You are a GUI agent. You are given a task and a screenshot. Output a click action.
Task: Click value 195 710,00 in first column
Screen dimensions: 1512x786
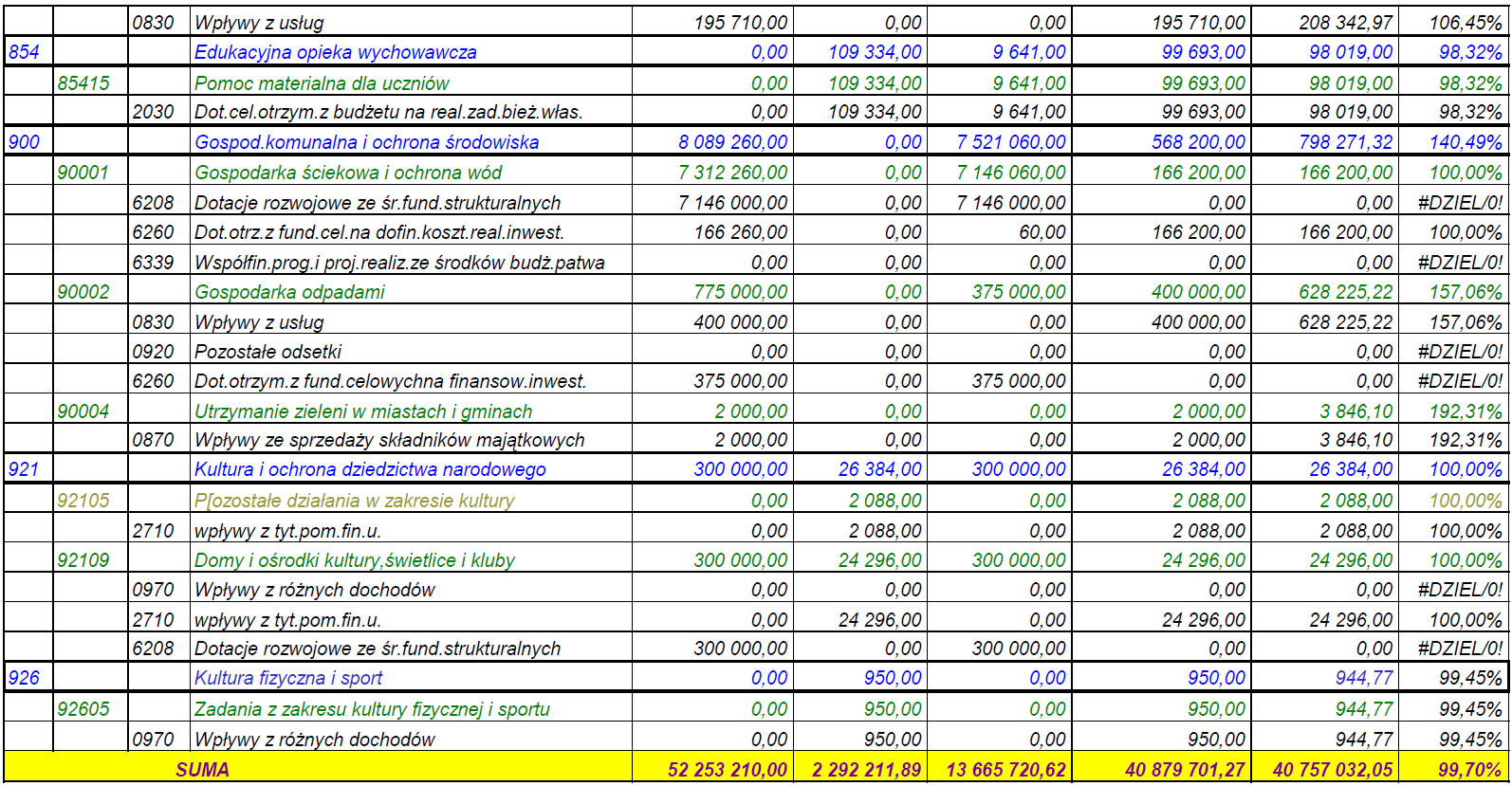tap(741, 23)
